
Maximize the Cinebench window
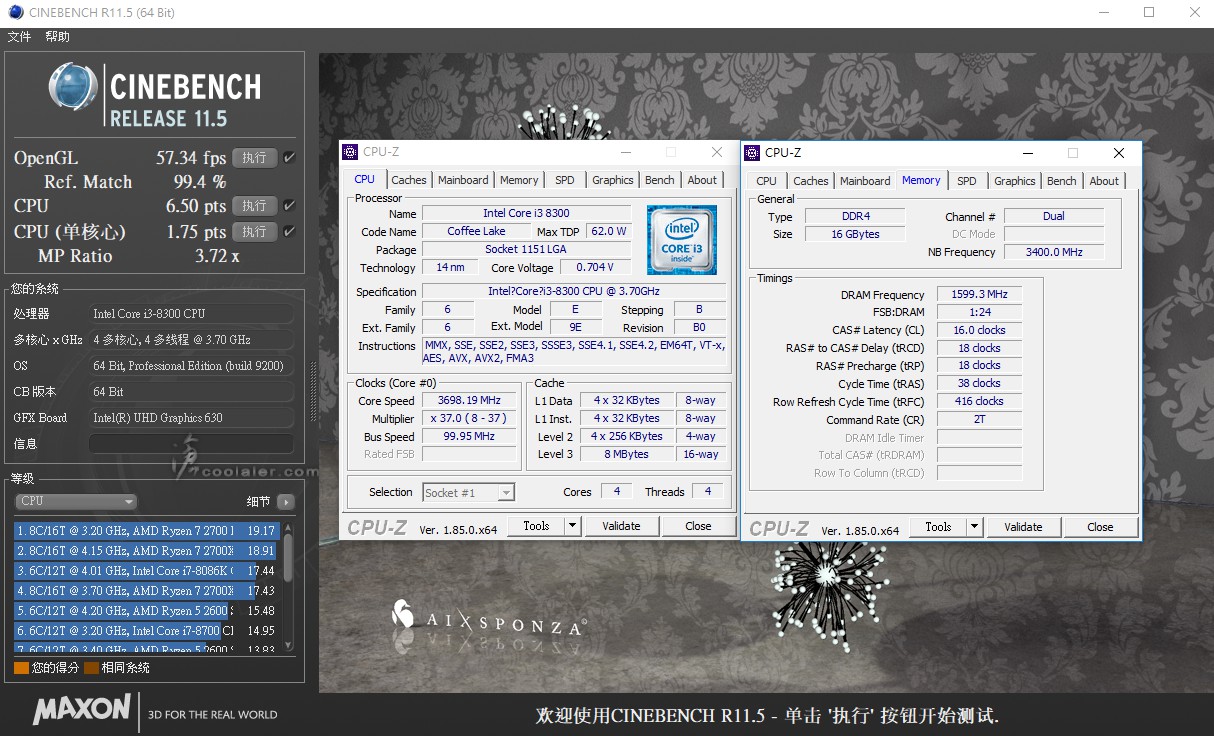(x=1149, y=12)
